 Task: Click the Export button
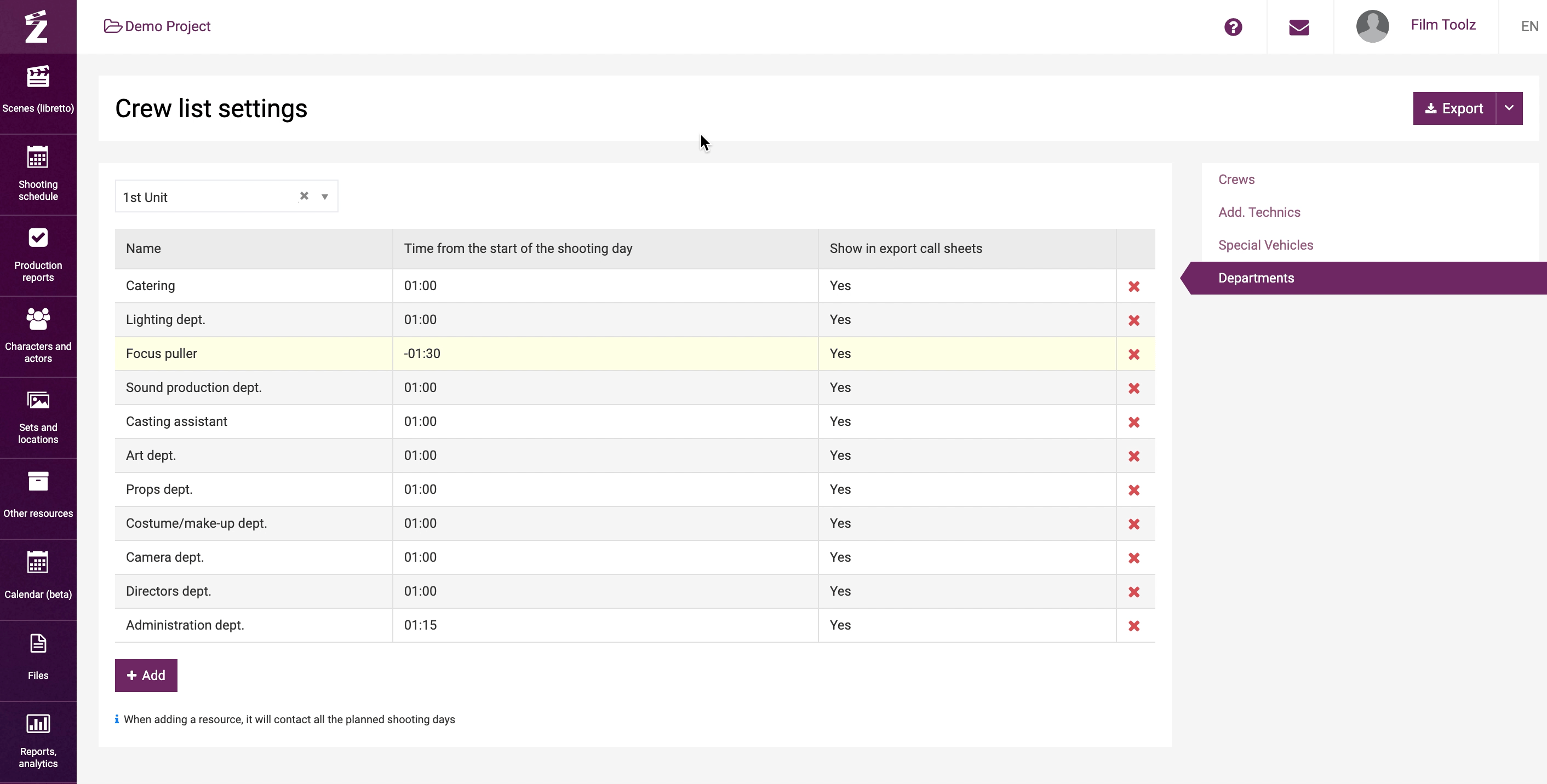pyautogui.click(x=1454, y=108)
